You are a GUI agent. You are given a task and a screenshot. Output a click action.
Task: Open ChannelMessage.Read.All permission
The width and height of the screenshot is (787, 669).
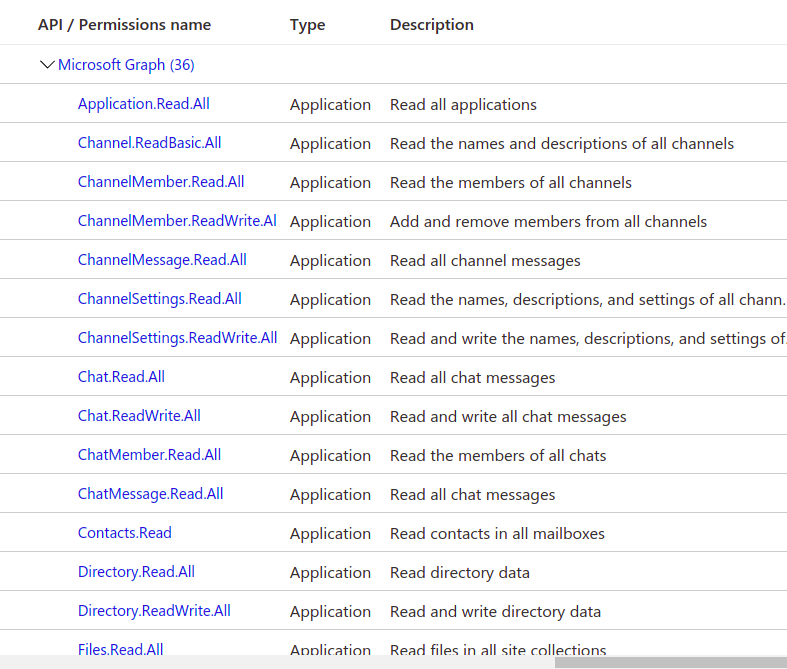162,260
